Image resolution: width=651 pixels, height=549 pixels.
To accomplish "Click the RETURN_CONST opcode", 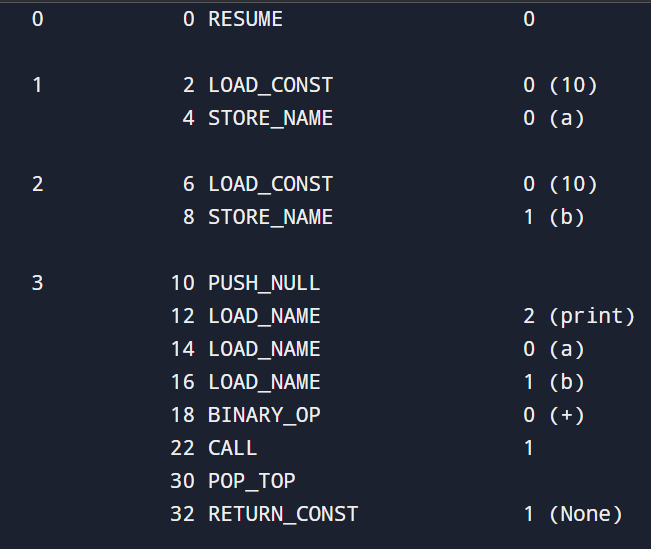I will click(283, 514).
